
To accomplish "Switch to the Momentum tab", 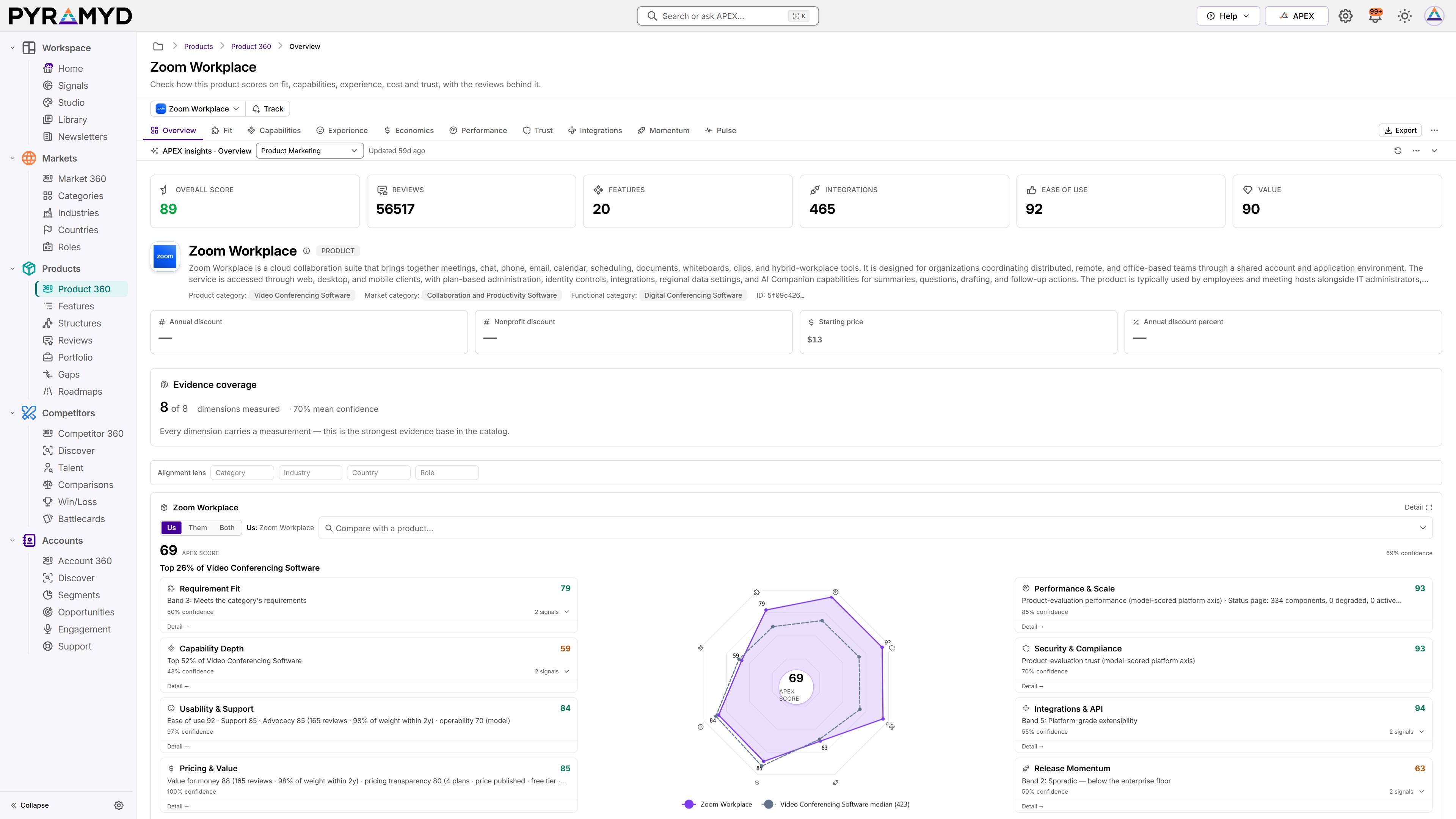I will point(664,130).
